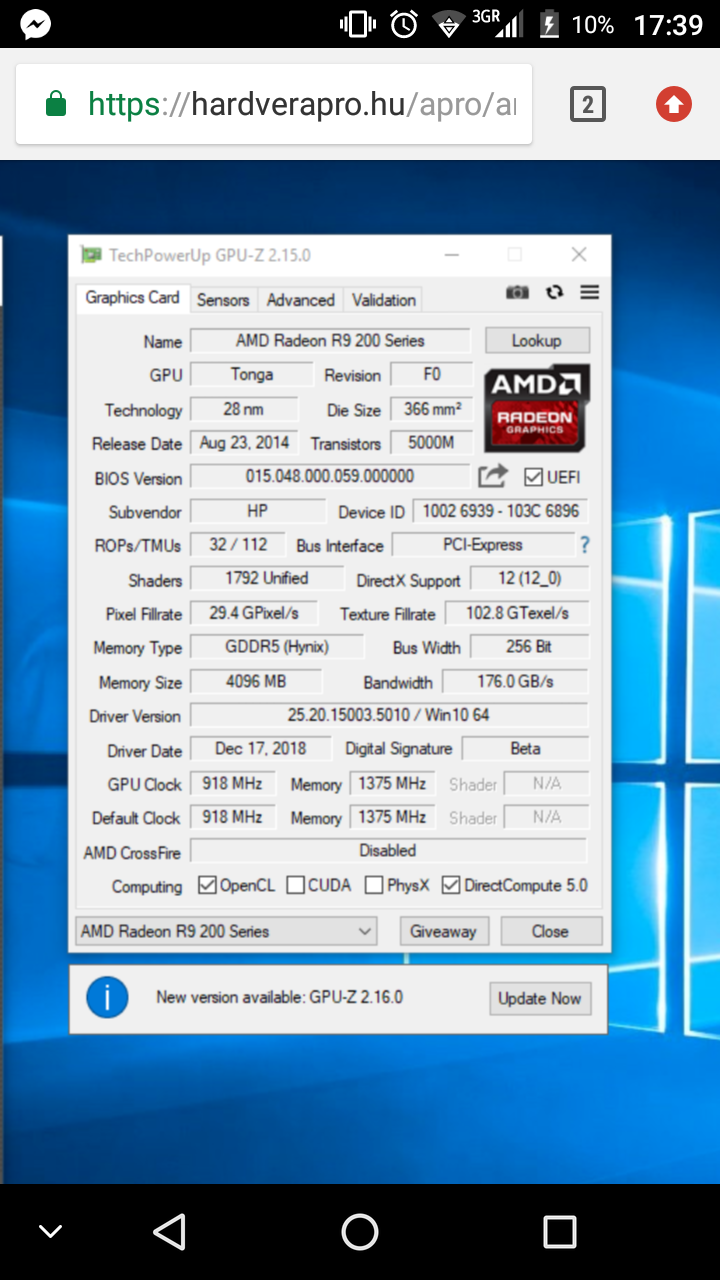Click the GPU field showing Tonga
This screenshot has height=1280, width=720.
coord(251,375)
